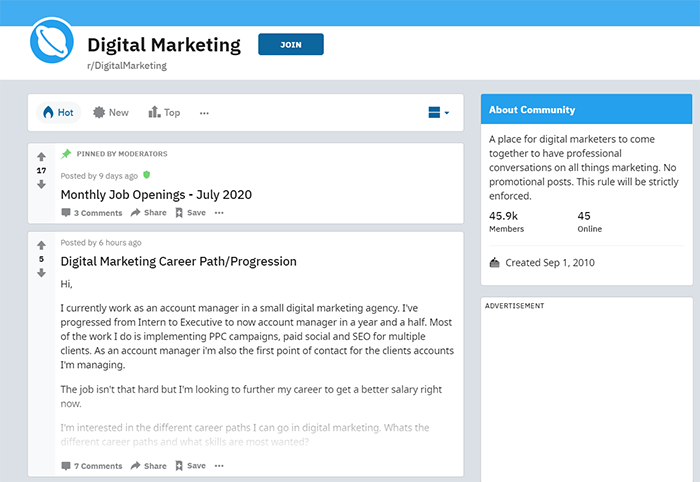Click the 'Posted by 6 hours ago' text
Image resolution: width=700 pixels, height=482 pixels.
(101, 243)
